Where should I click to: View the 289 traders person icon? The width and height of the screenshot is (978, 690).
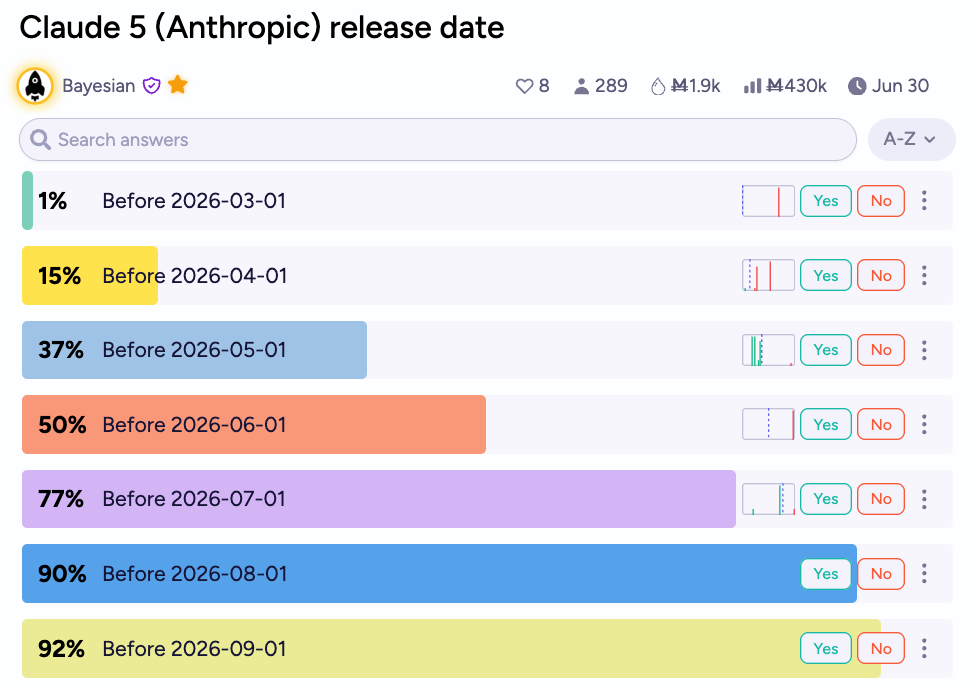[581, 86]
